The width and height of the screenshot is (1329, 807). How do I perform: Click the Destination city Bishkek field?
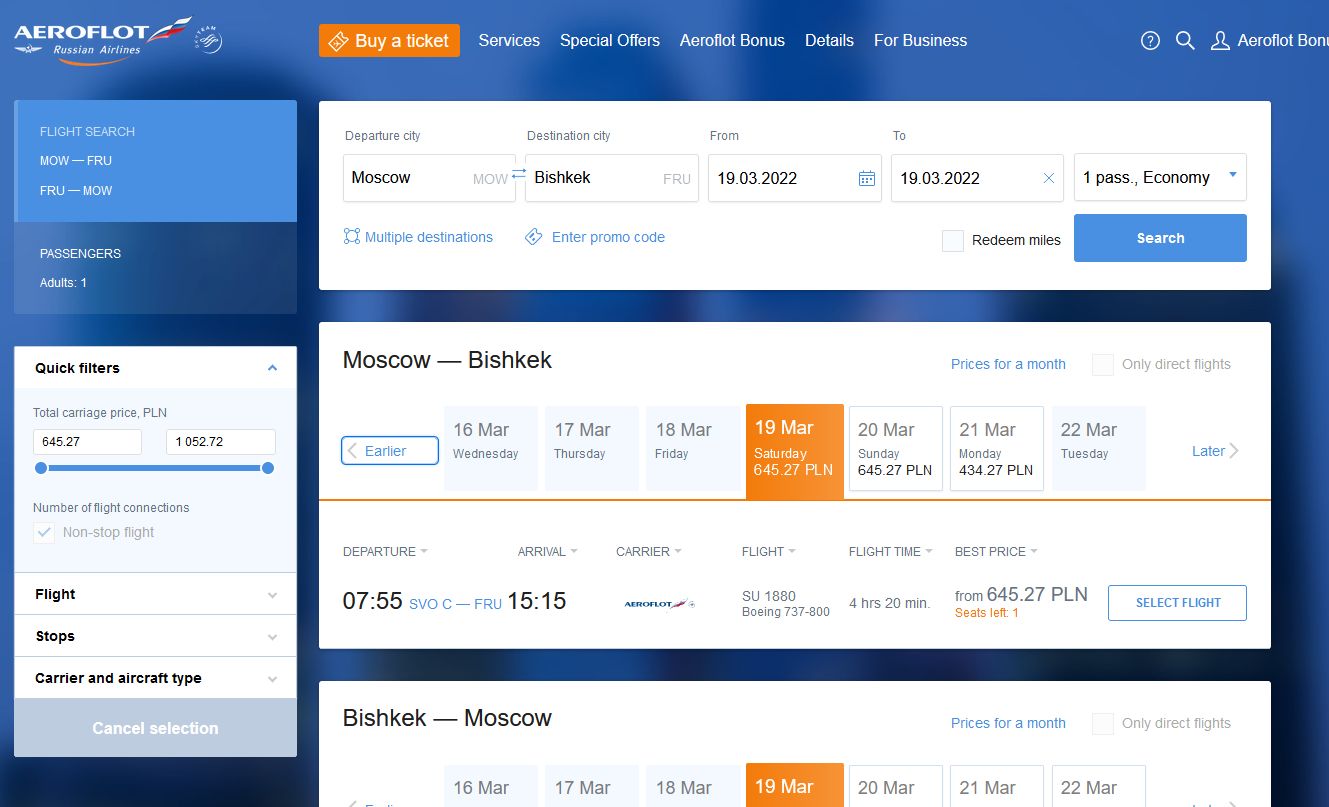[612, 178]
